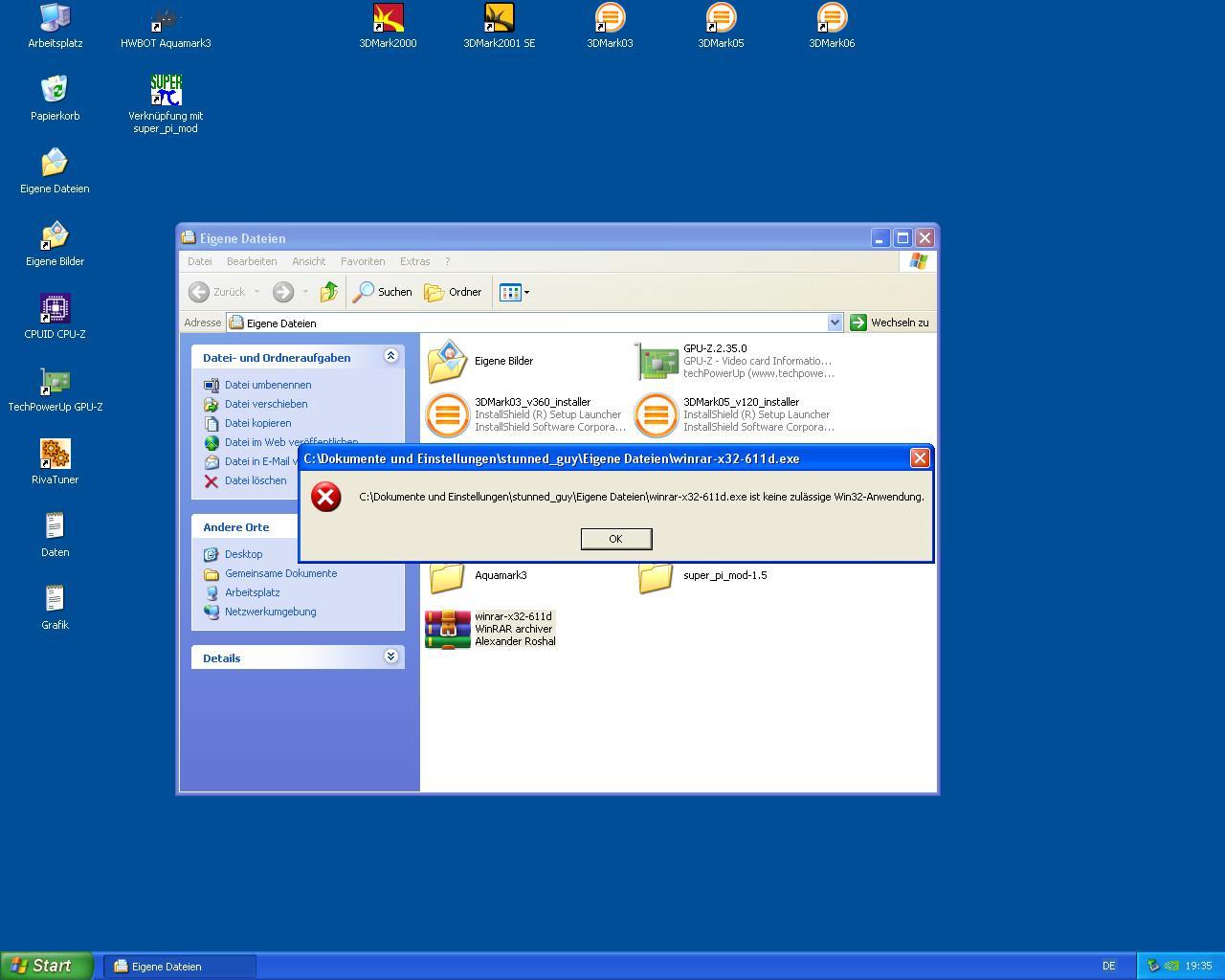Maximize the Eigene Dateien window

click(902, 237)
